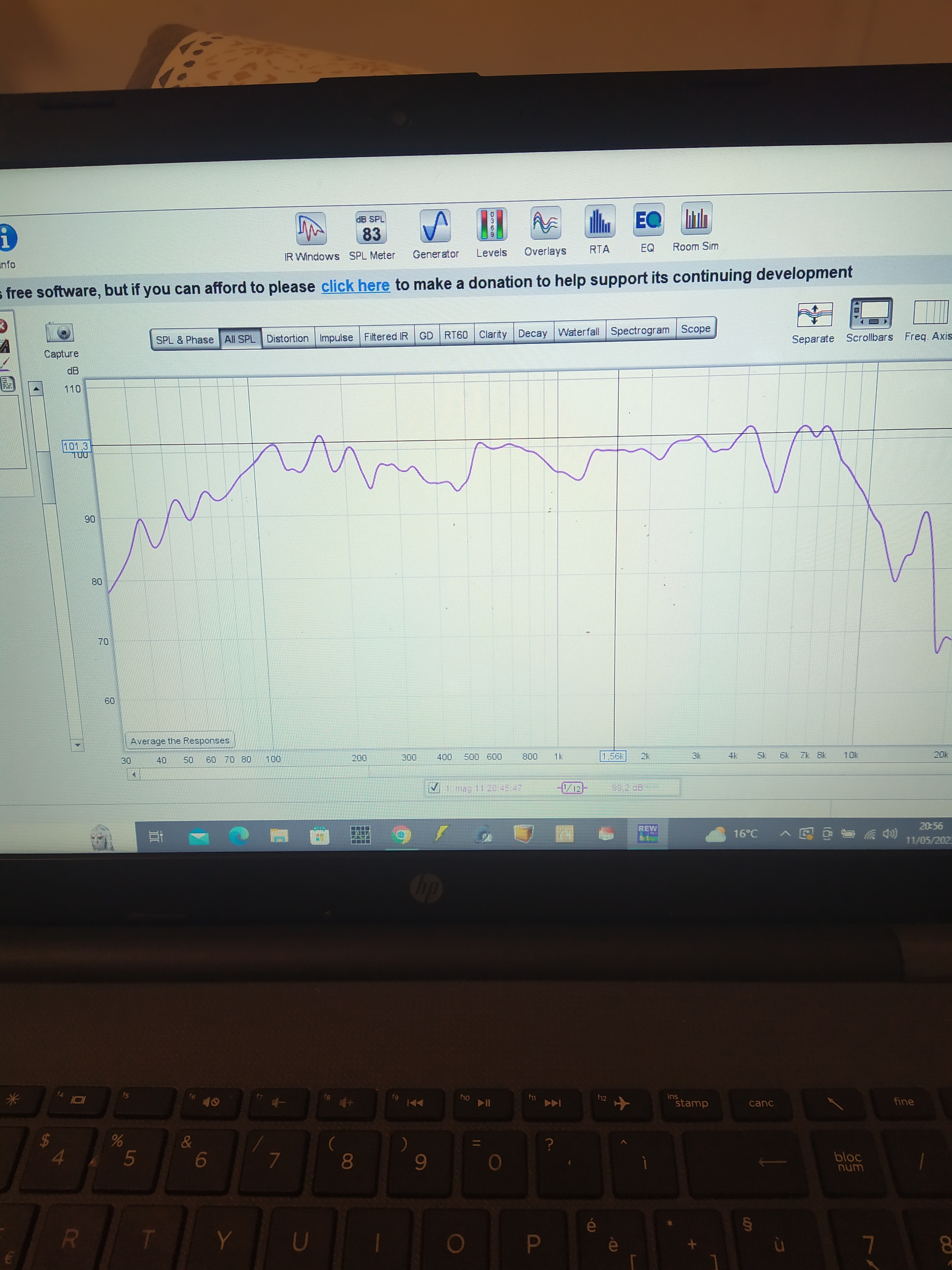
Task: Follow the 'click here' donation link
Action: tap(355, 285)
